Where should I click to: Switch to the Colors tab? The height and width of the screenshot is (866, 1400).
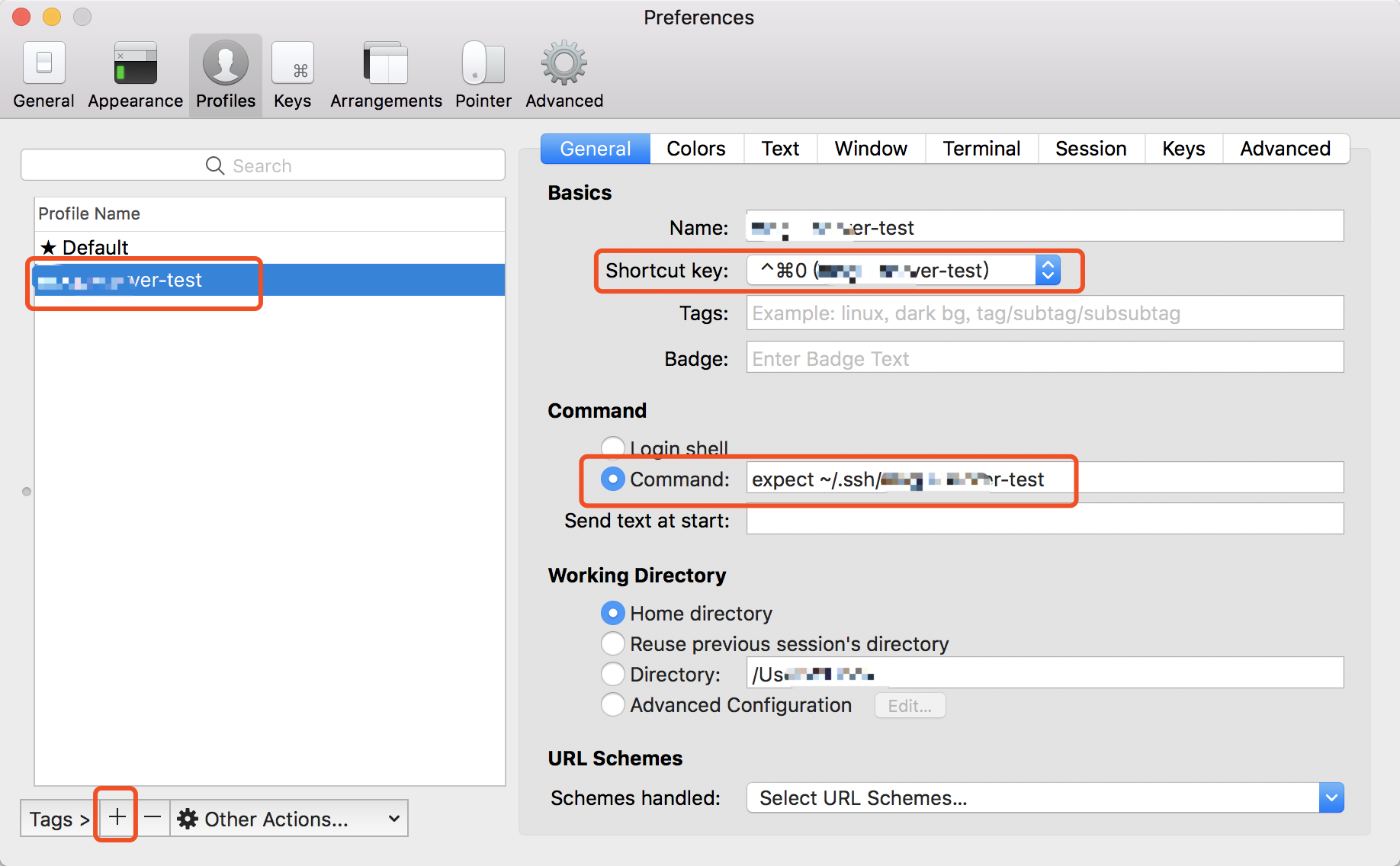click(x=695, y=148)
